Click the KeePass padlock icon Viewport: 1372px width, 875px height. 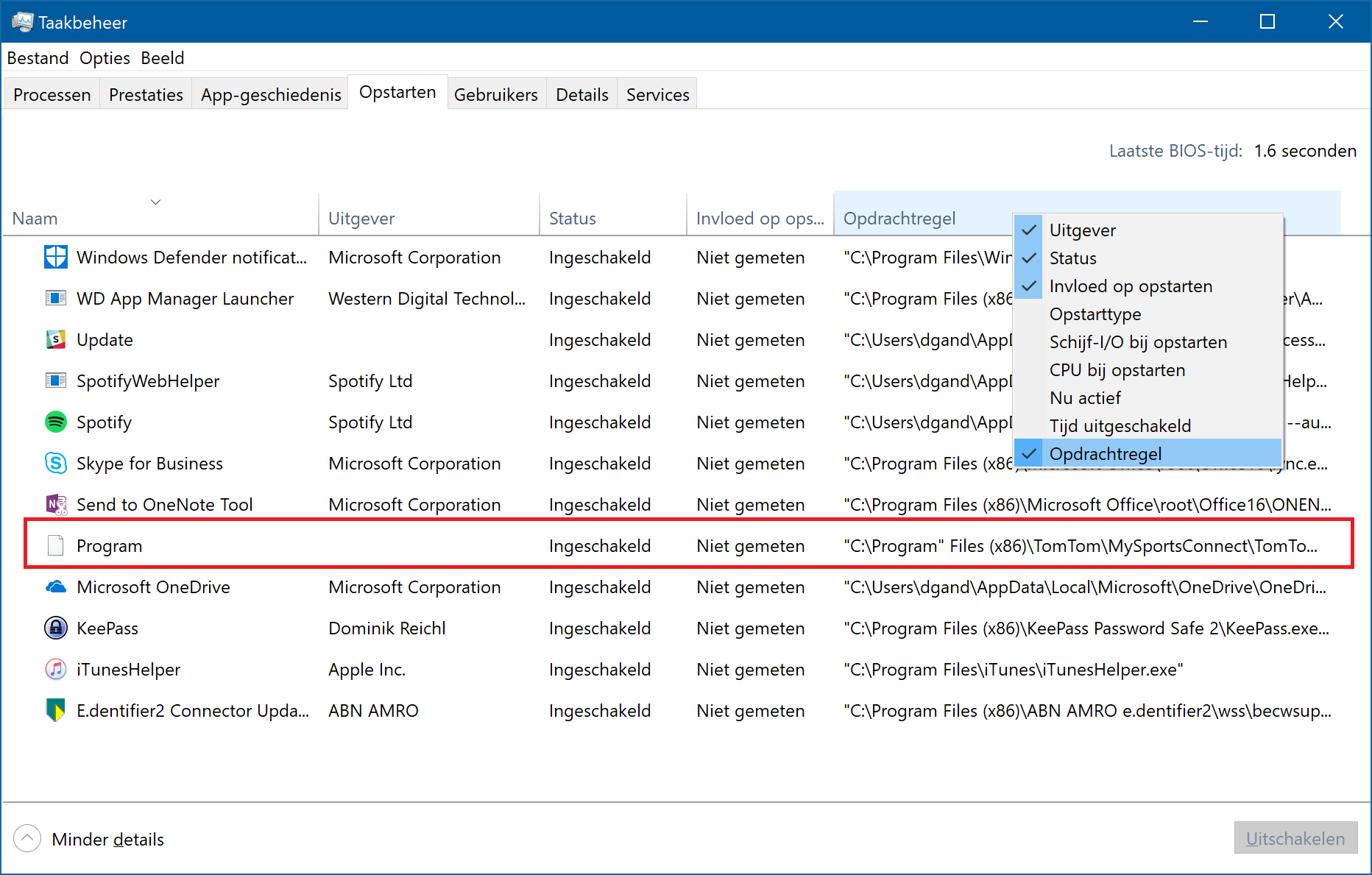(56, 628)
